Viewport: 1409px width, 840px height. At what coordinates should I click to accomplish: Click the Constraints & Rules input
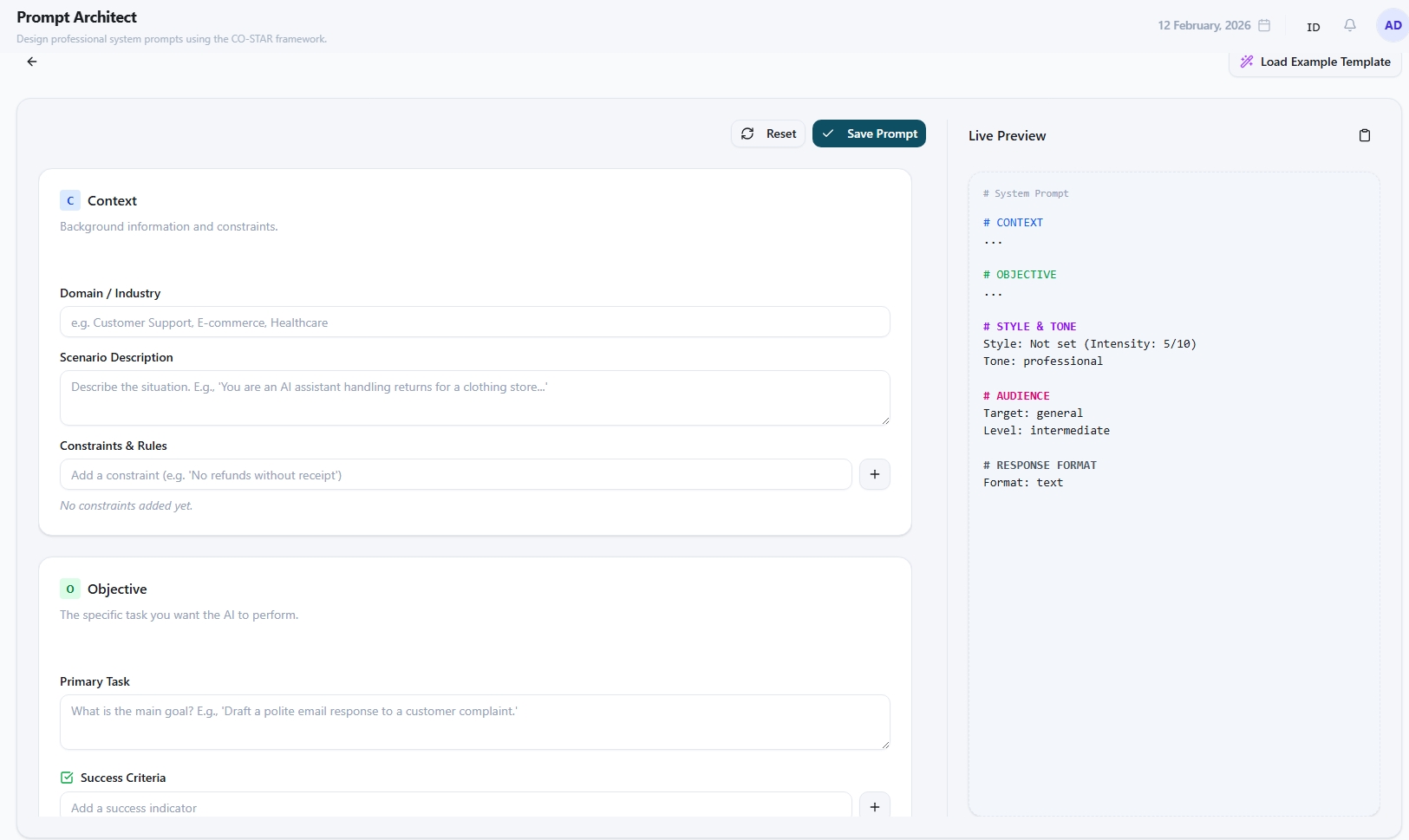pyautogui.click(x=455, y=475)
